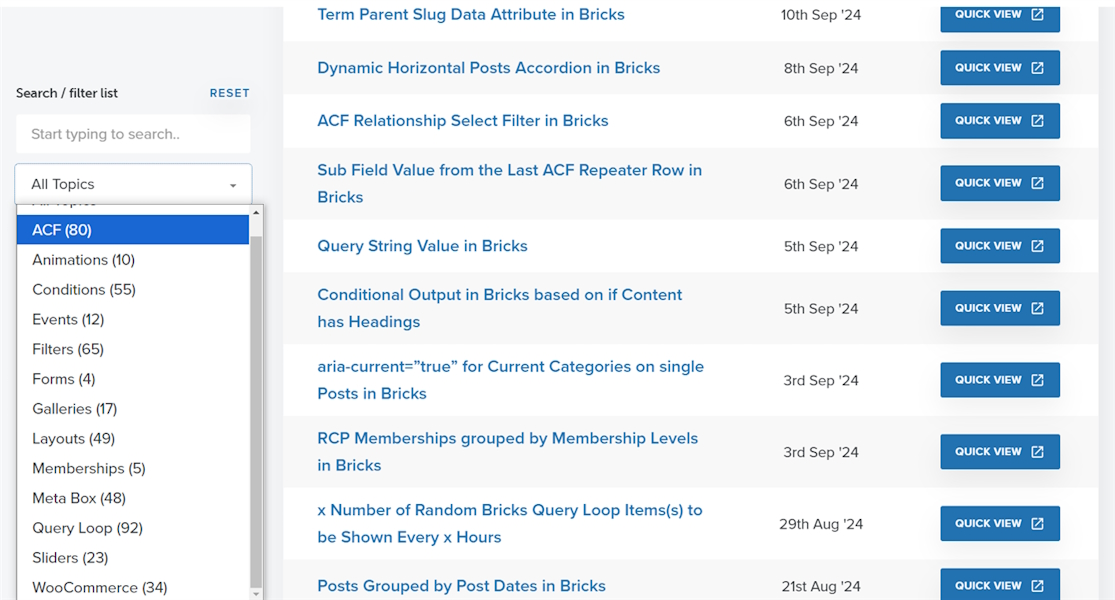This screenshot has width=1115, height=600.
Task: Click external-link icon for Random Bricks Query Loop row
Action: click(x=1037, y=523)
